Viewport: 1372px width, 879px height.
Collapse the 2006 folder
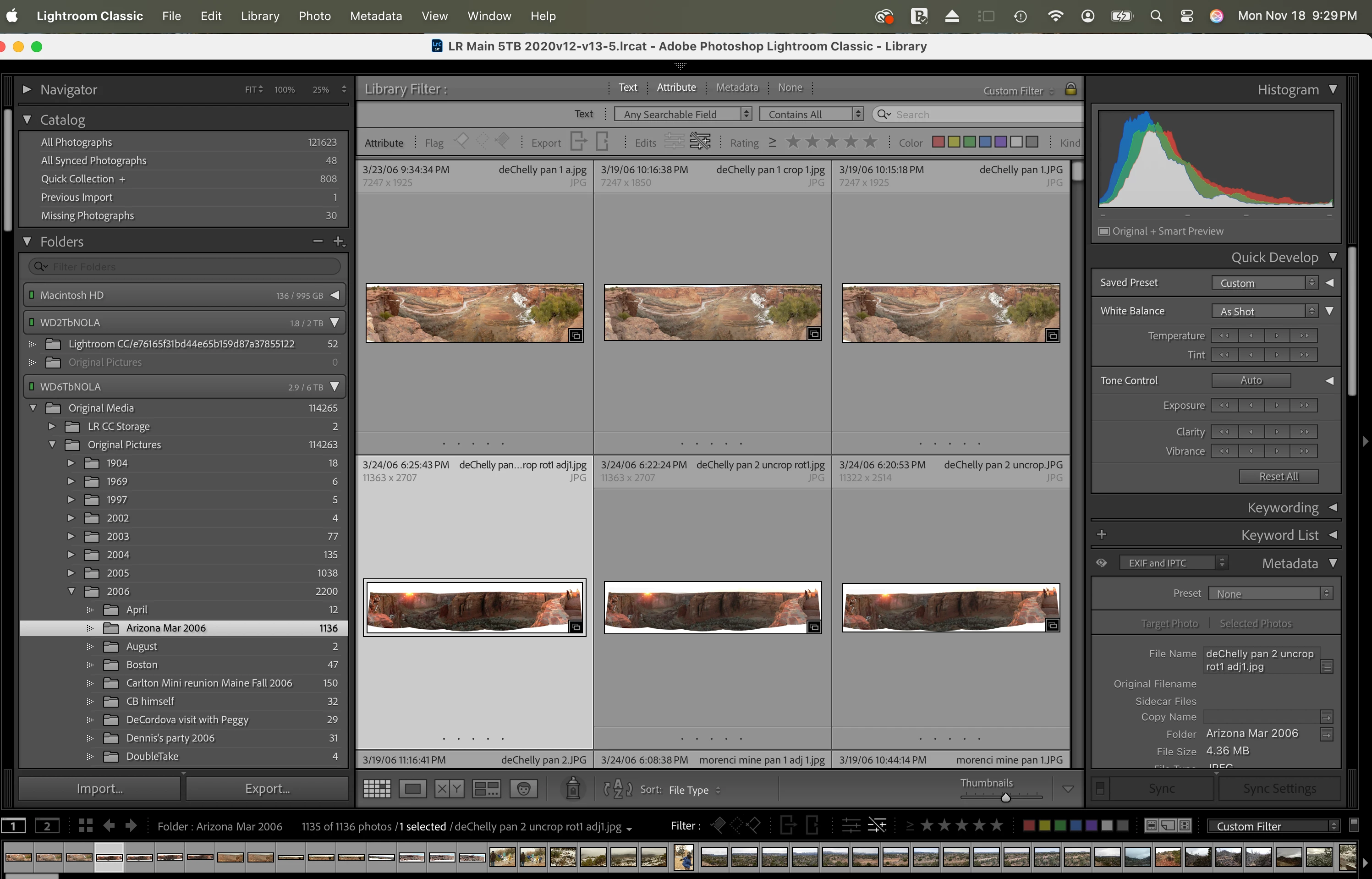(x=71, y=591)
